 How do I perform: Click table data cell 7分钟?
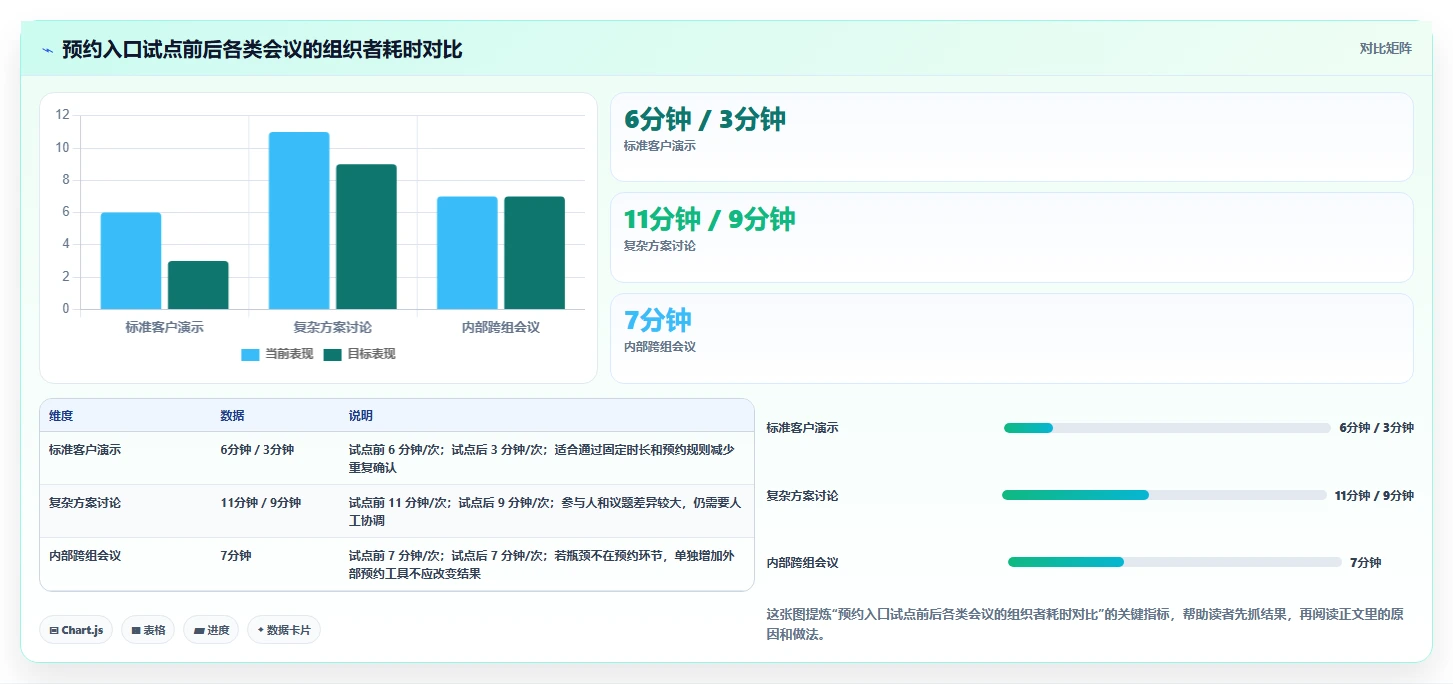[236, 556]
